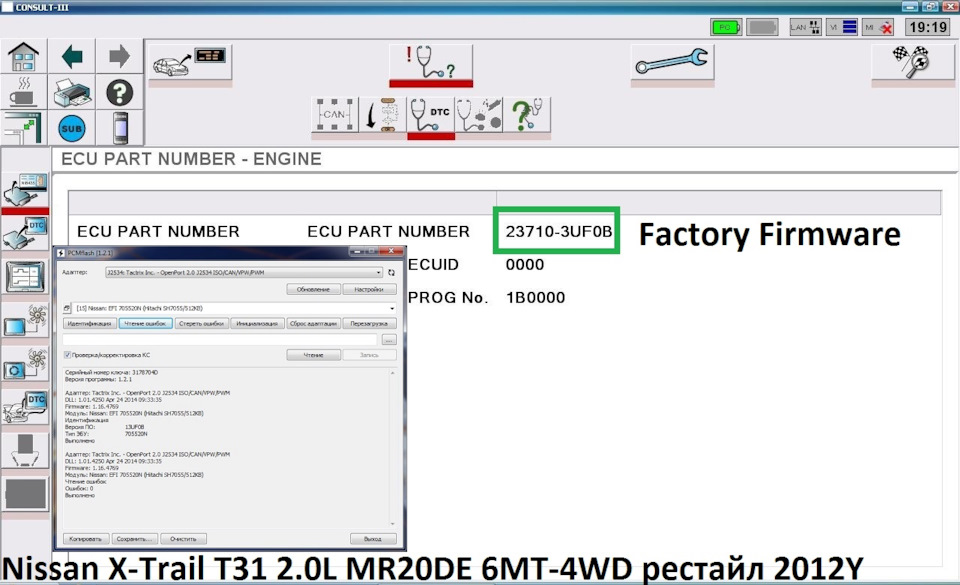Image resolution: width=960 pixels, height=585 pixels.
Task: Select the DTC stethoscope tab icon
Action: pos(430,114)
